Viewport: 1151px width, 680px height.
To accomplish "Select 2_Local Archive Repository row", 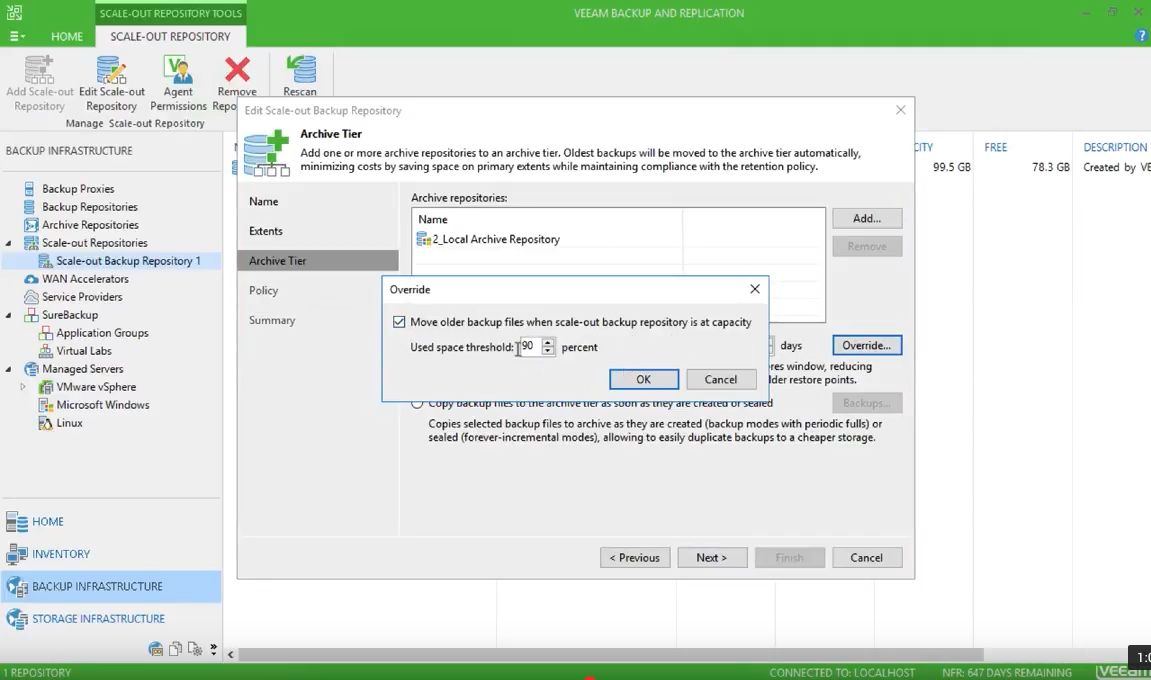I will click(617, 239).
